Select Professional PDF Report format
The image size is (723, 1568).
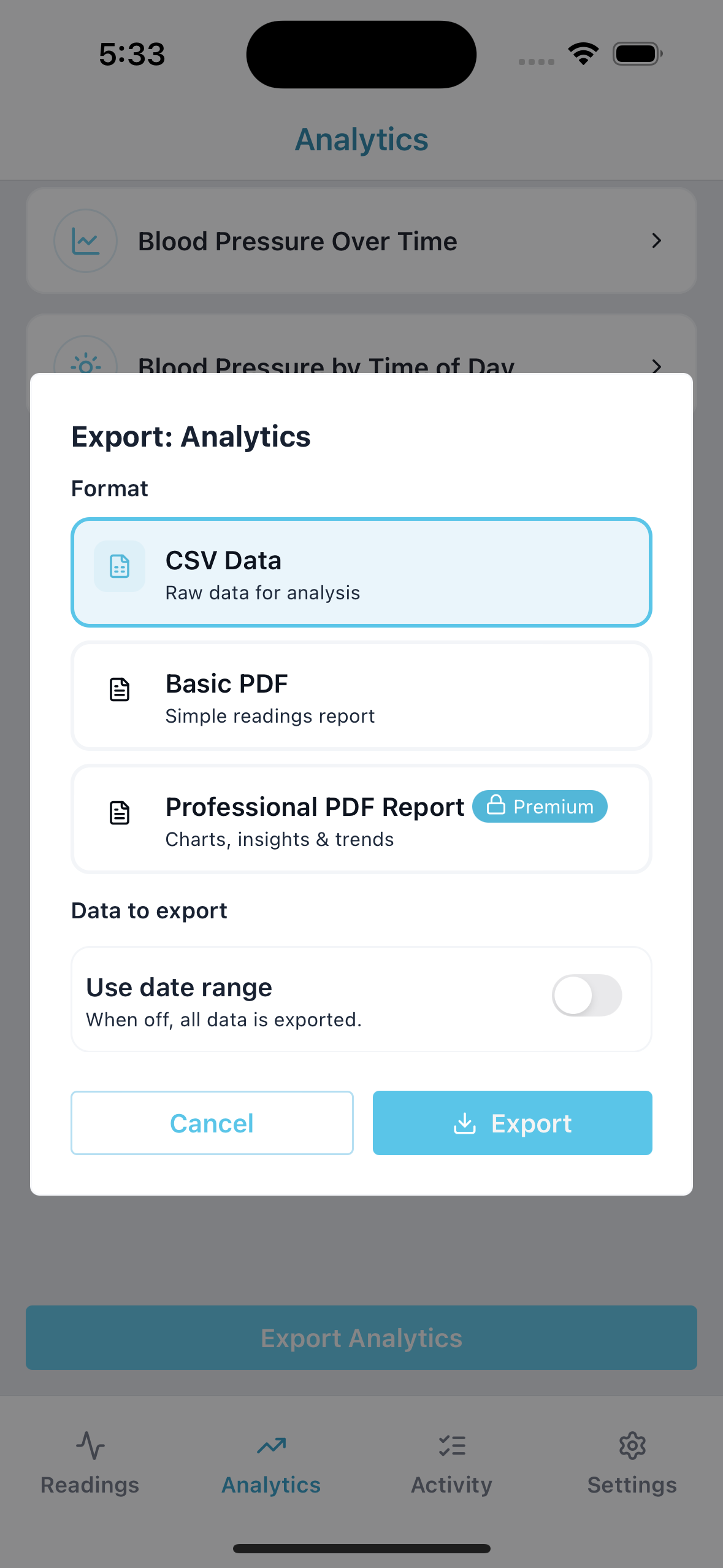click(x=361, y=819)
